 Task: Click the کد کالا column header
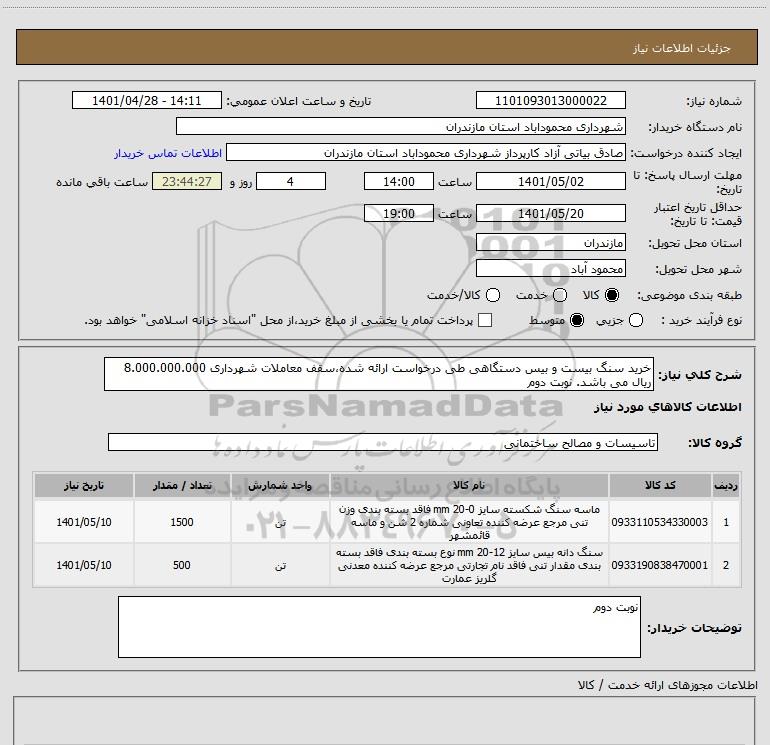(x=660, y=486)
